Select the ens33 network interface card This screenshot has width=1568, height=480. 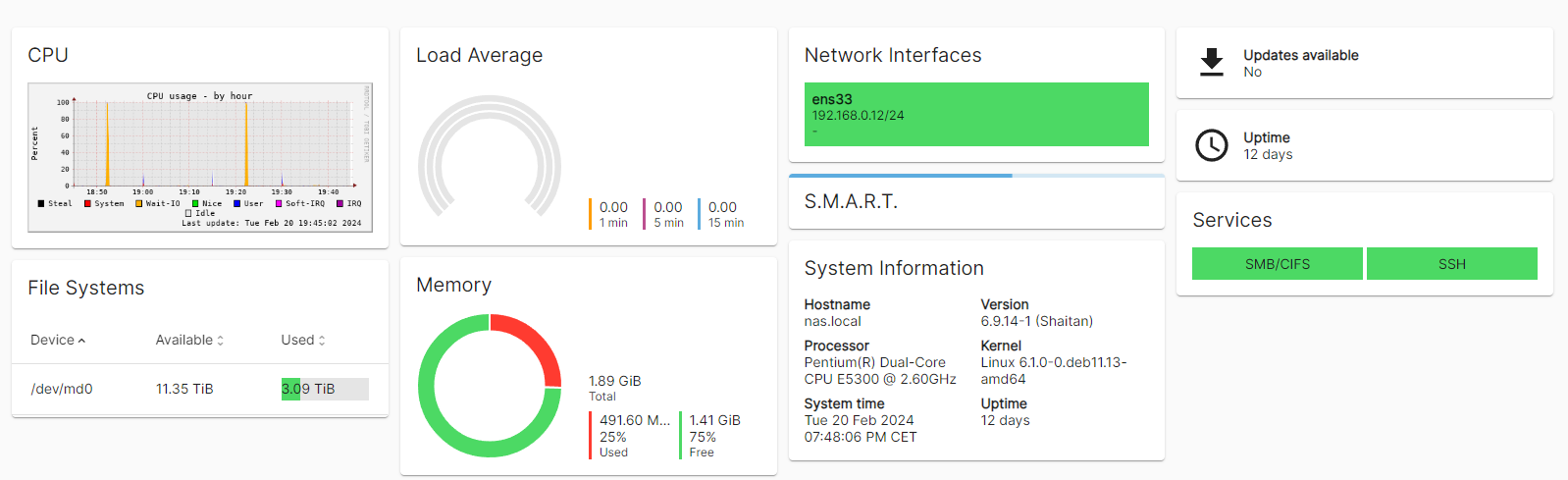pos(975,114)
